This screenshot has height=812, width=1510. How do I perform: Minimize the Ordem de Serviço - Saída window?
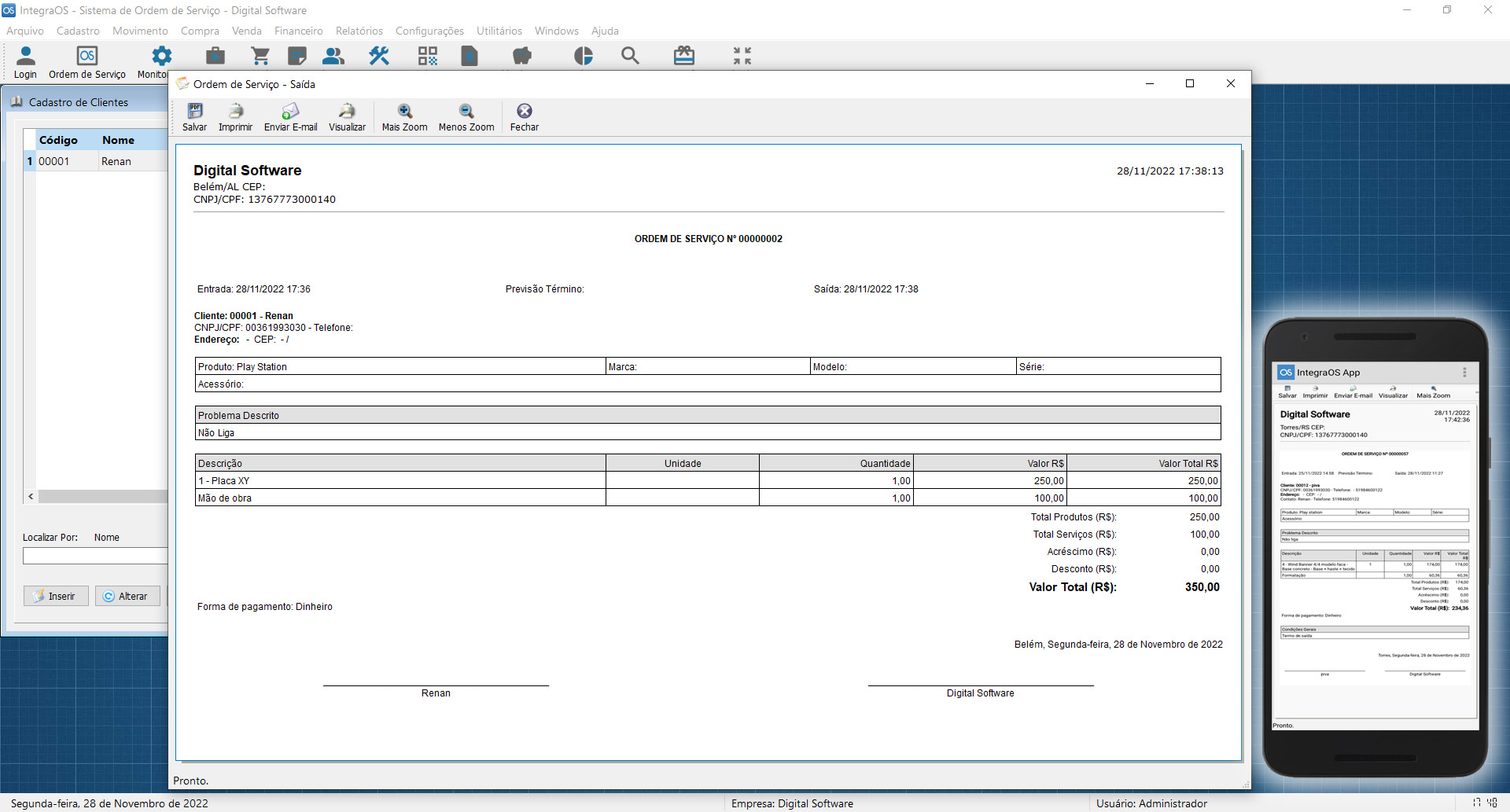tap(1150, 83)
